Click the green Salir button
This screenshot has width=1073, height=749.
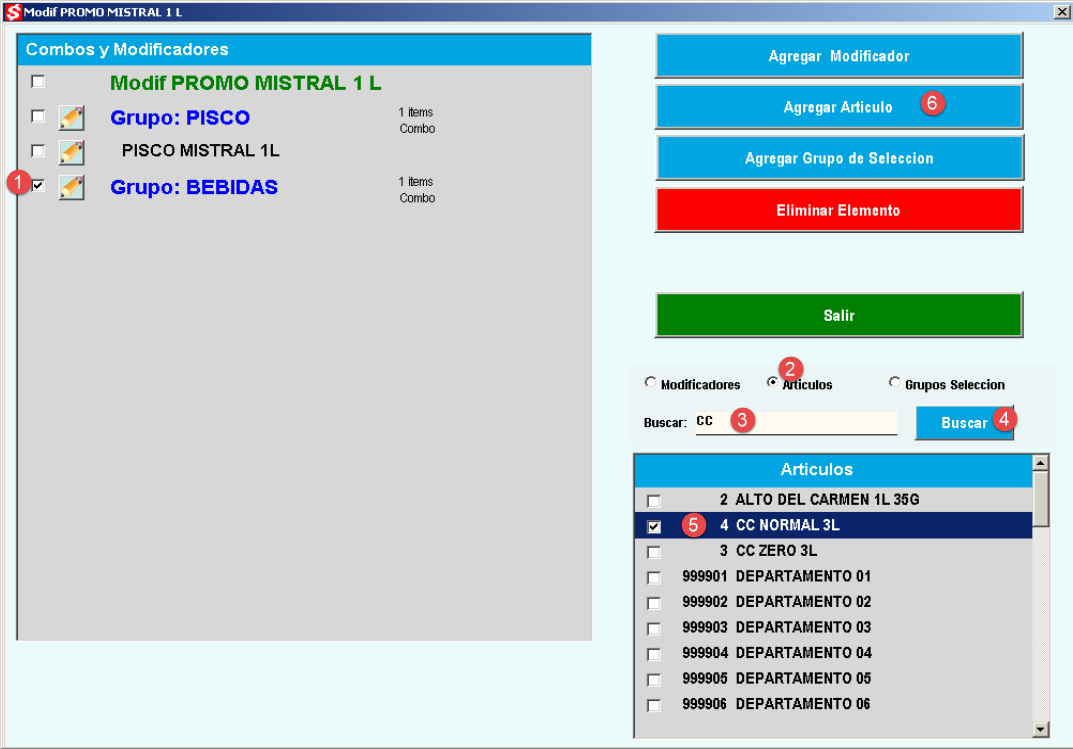tap(839, 315)
